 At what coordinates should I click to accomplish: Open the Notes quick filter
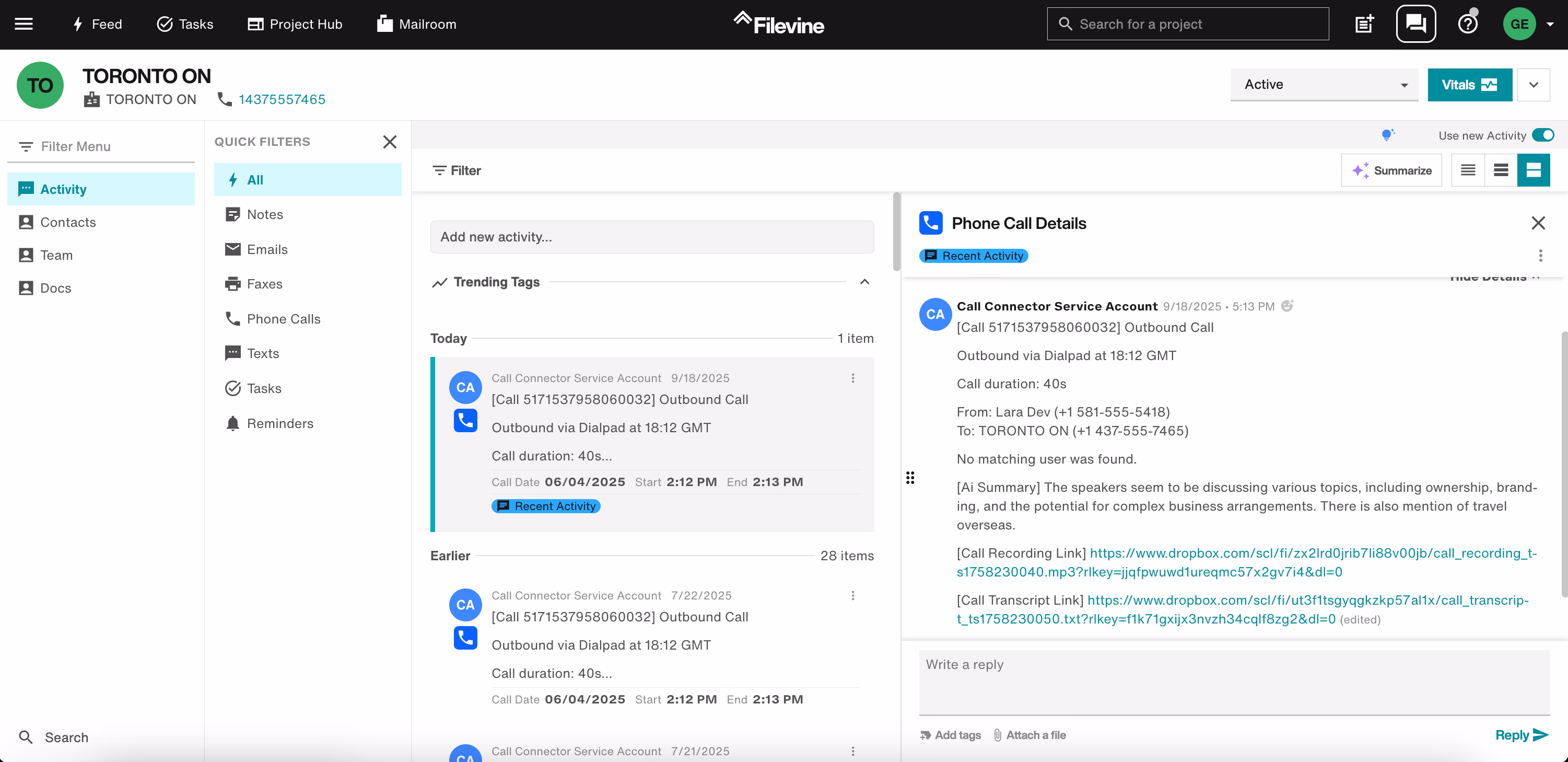point(264,214)
